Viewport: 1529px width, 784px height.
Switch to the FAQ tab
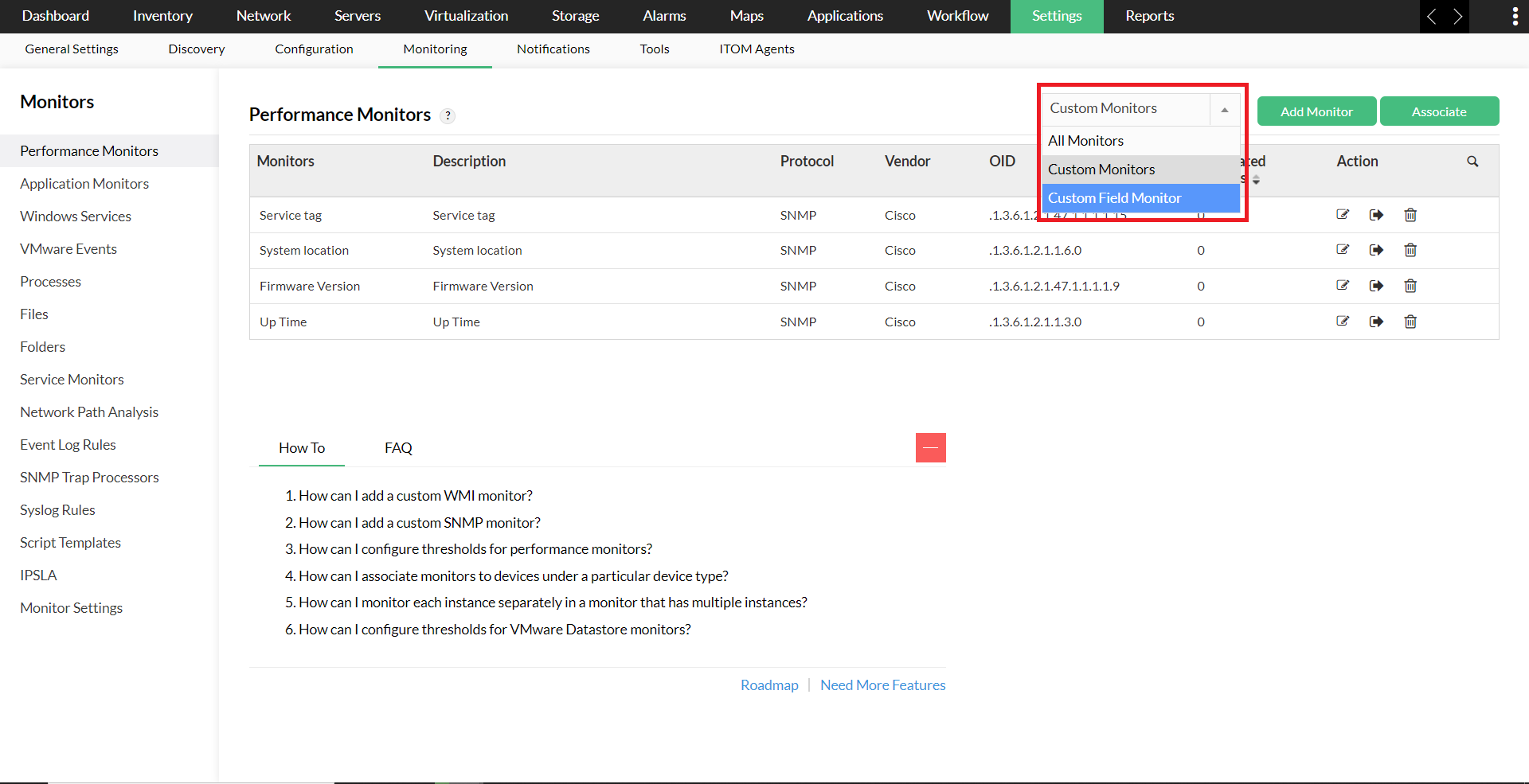(398, 447)
